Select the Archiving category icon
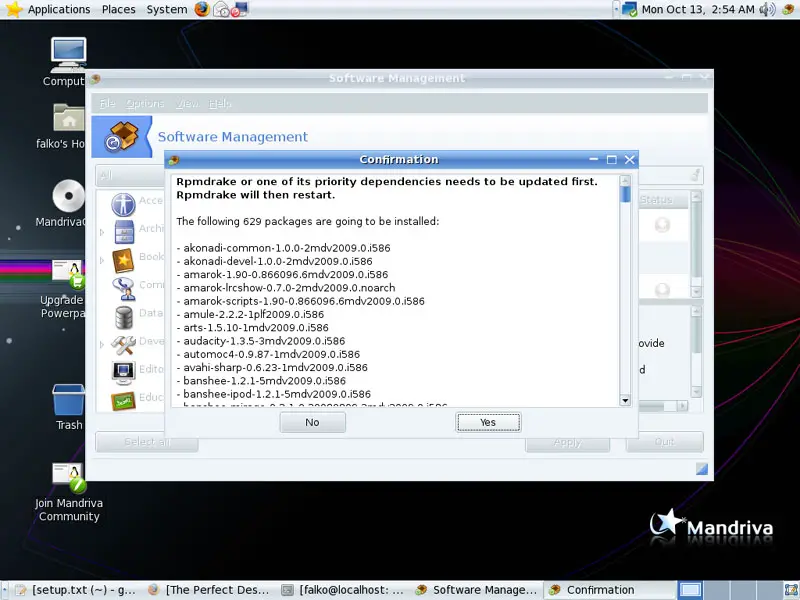Viewport: 800px width, 600px height. coord(124,232)
